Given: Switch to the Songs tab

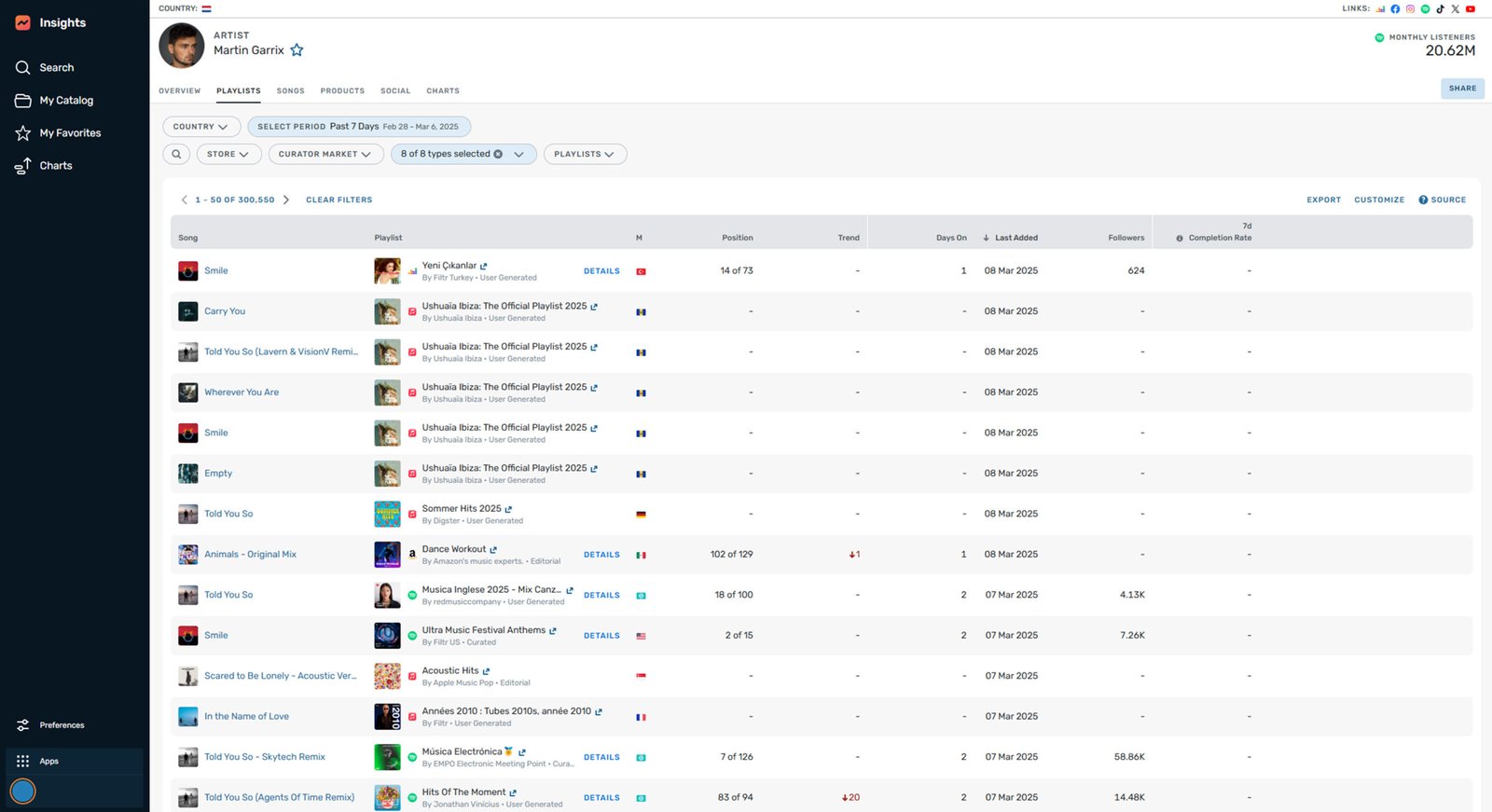Looking at the screenshot, I should (290, 91).
